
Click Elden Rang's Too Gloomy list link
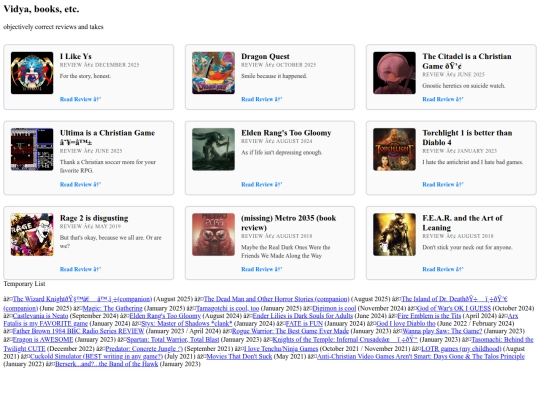coord(165,316)
